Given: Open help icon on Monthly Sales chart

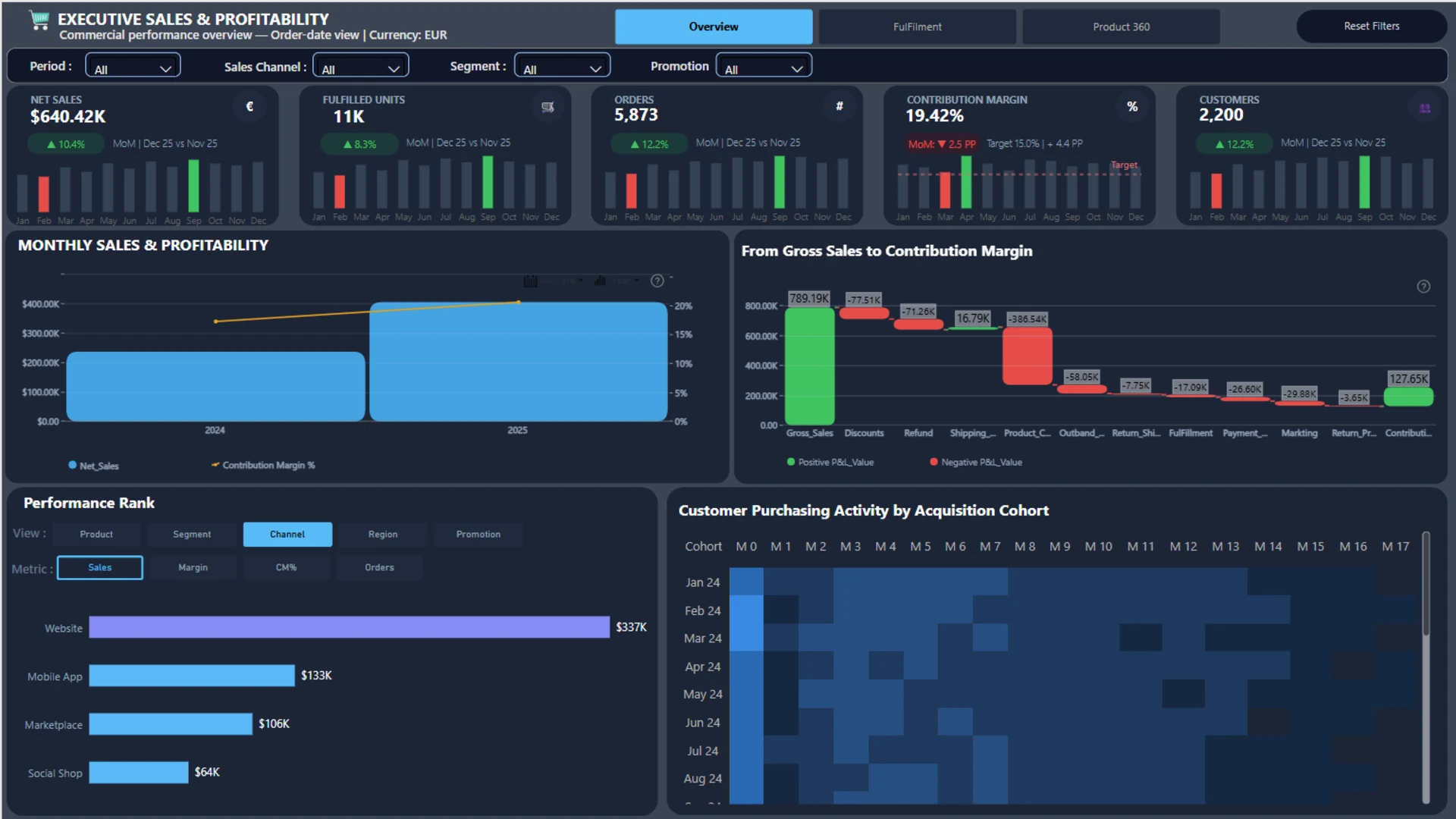Looking at the screenshot, I should (657, 281).
